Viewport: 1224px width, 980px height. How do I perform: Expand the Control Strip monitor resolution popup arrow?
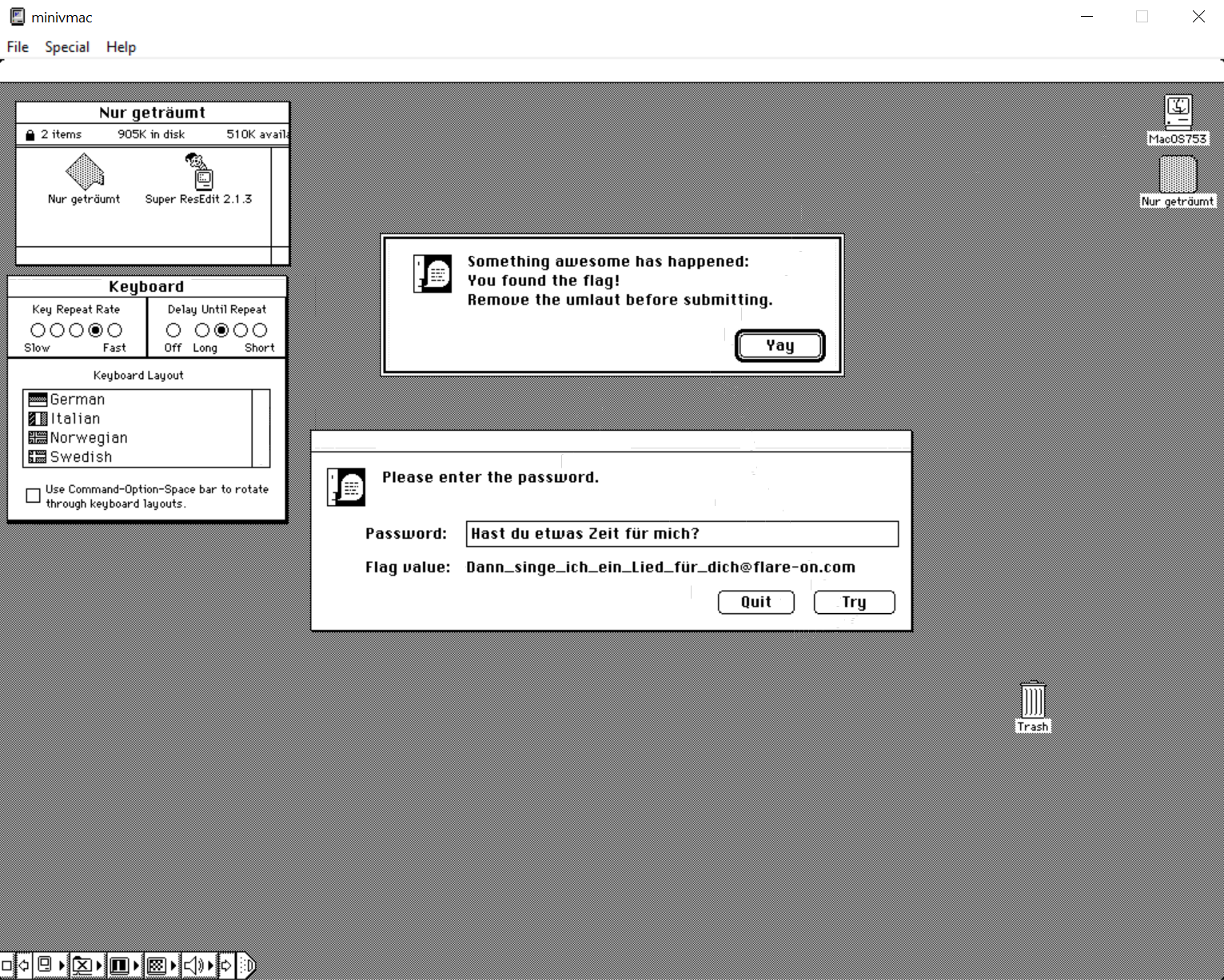pos(136,966)
